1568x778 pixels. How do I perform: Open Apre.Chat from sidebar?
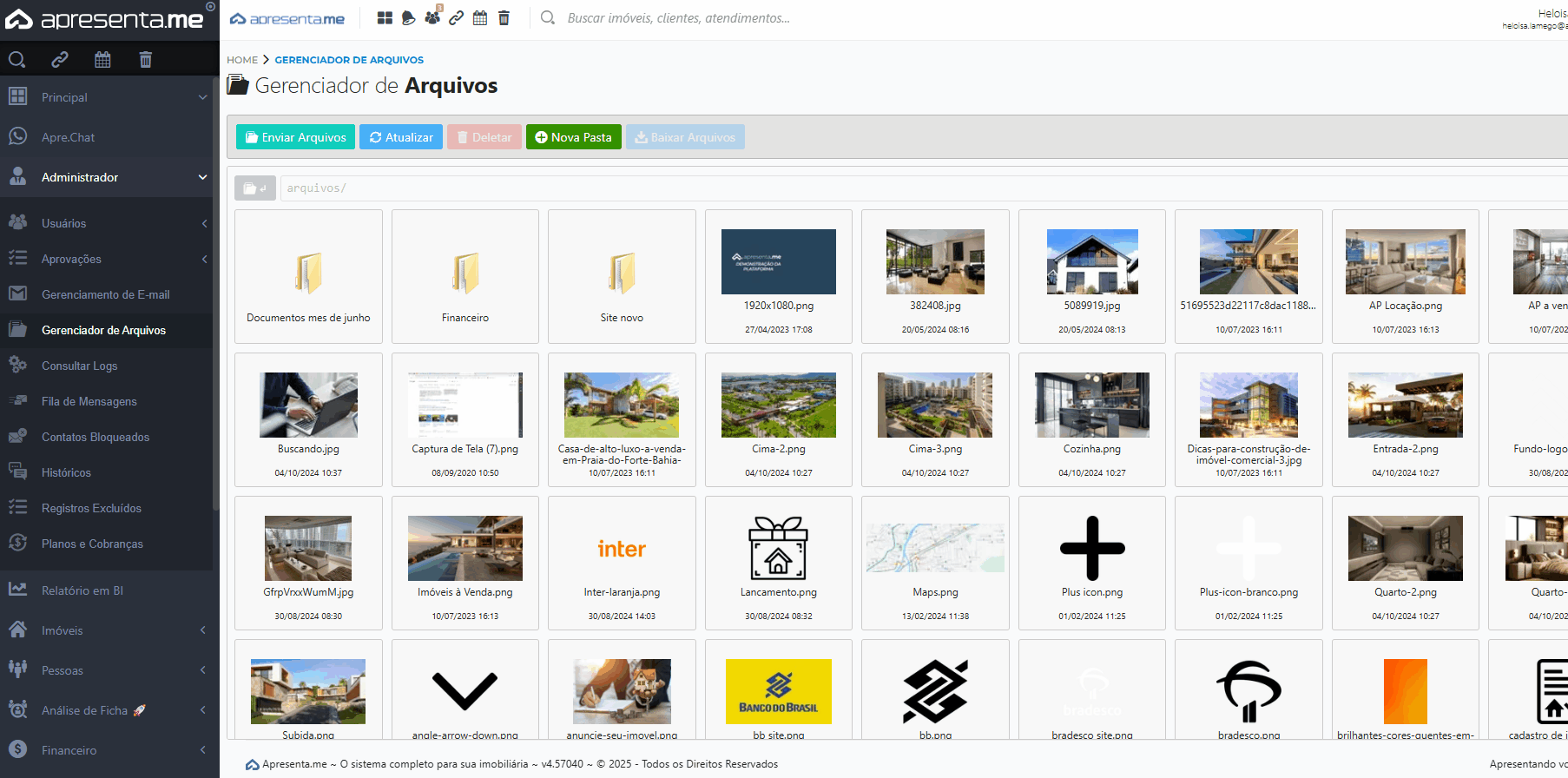tap(68, 137)
